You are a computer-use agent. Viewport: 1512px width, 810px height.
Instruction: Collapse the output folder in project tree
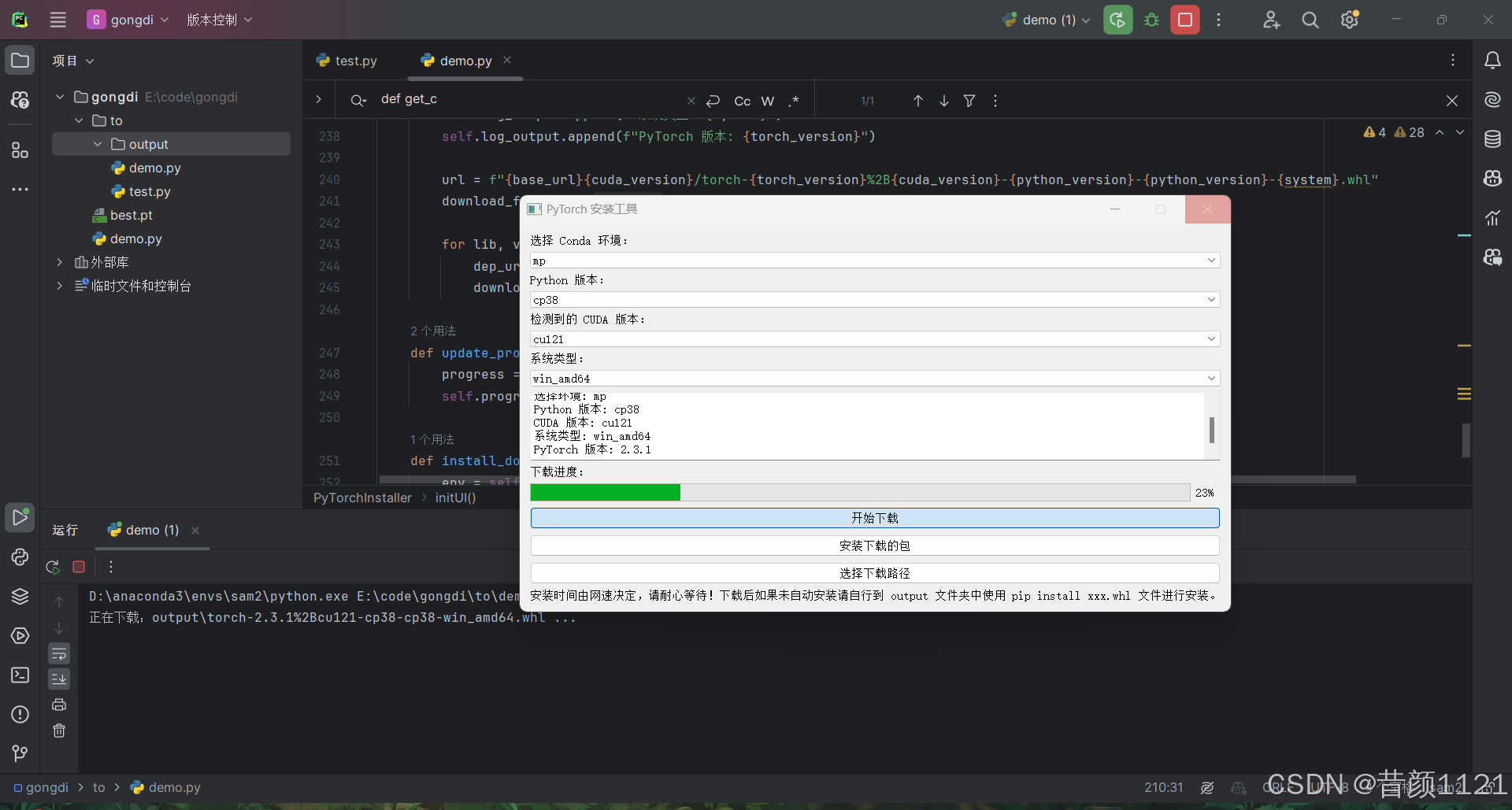pyautogui.click(x=98, y=144)
